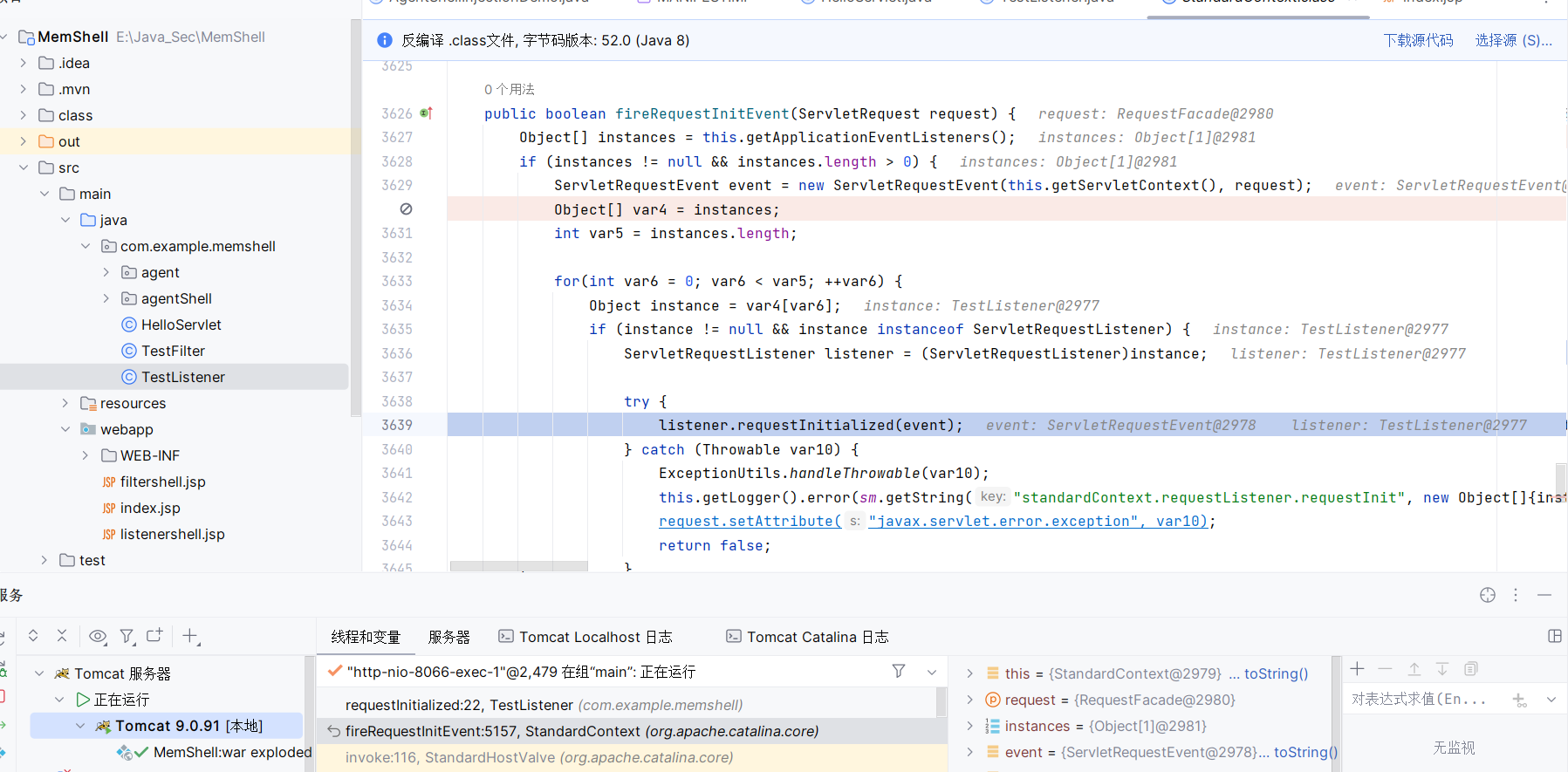This screenshot has width=1568, height=772.
Task: Click toString() link on 'event' variable
Action: 1305,752
